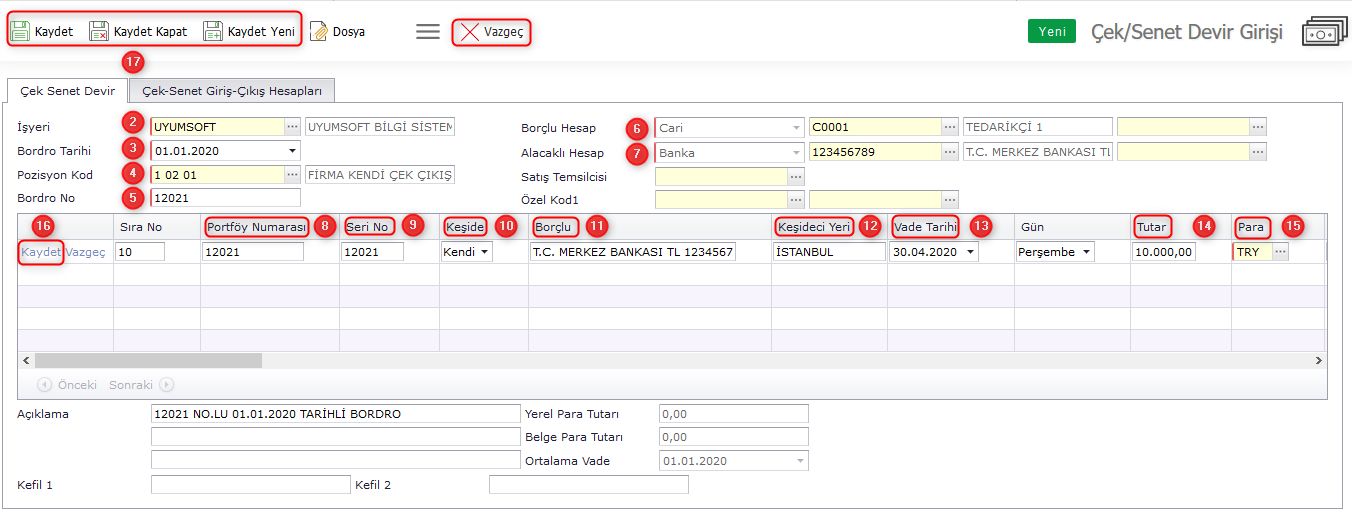This screenshot has width=1352, height=514.
Task: Open Pozisyon Kod lookup ellipsis button
Action: point(292,175)
